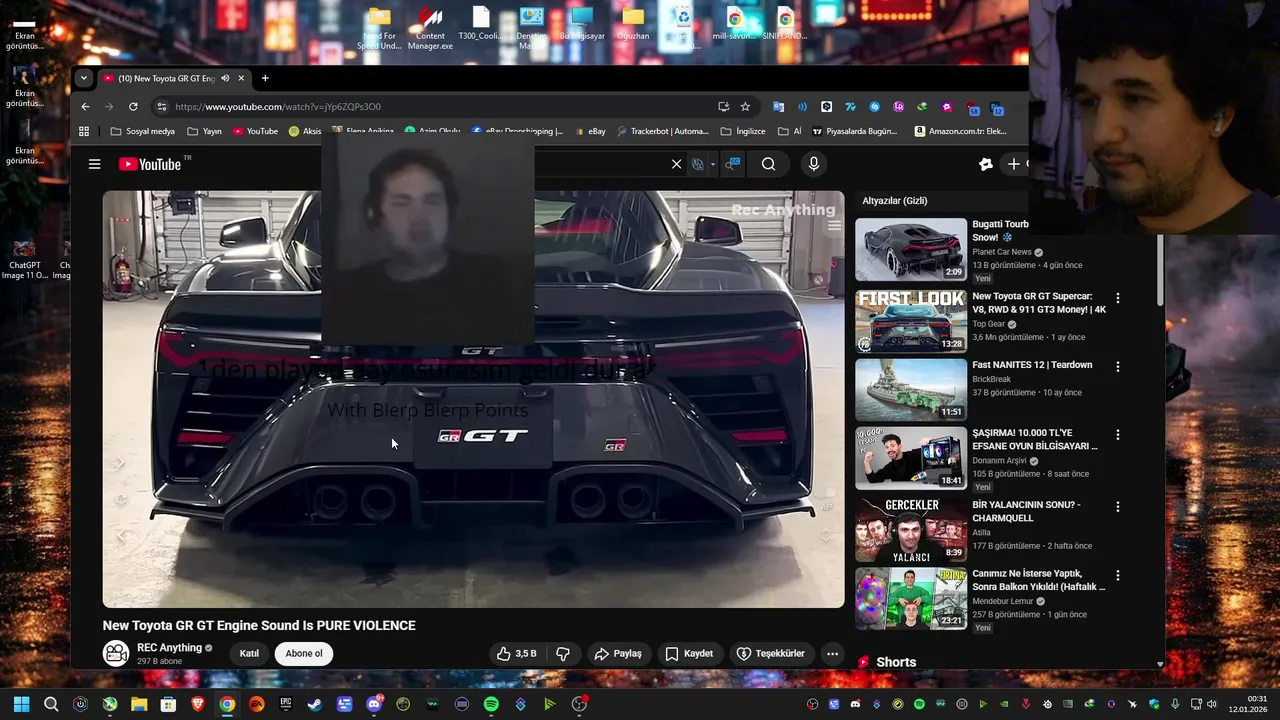Mute the tab using its speaker icon
Image resolution: width=1280 pixels, height=720 pixels.
(x=225, y=78)
